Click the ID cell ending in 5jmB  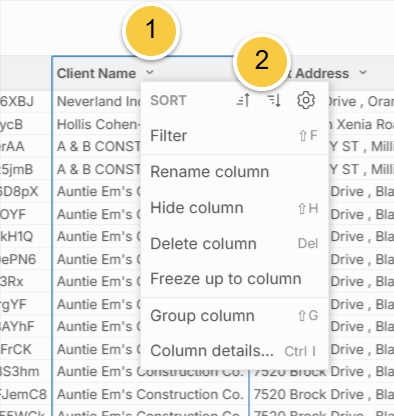pos(26,169)
